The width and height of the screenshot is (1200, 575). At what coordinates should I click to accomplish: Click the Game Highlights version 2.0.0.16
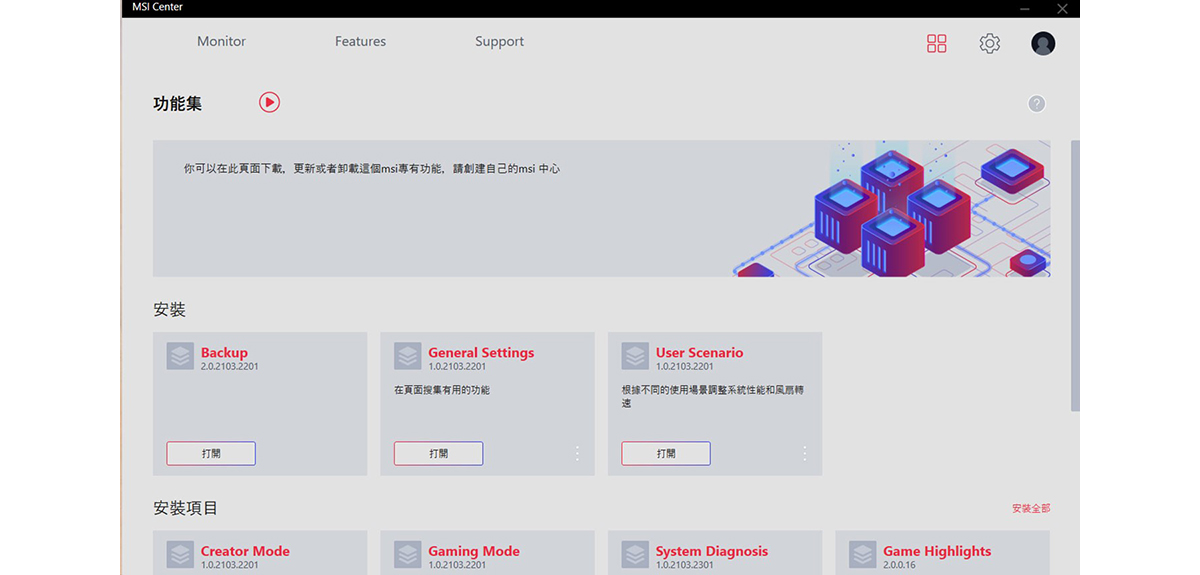click(899, 565)
